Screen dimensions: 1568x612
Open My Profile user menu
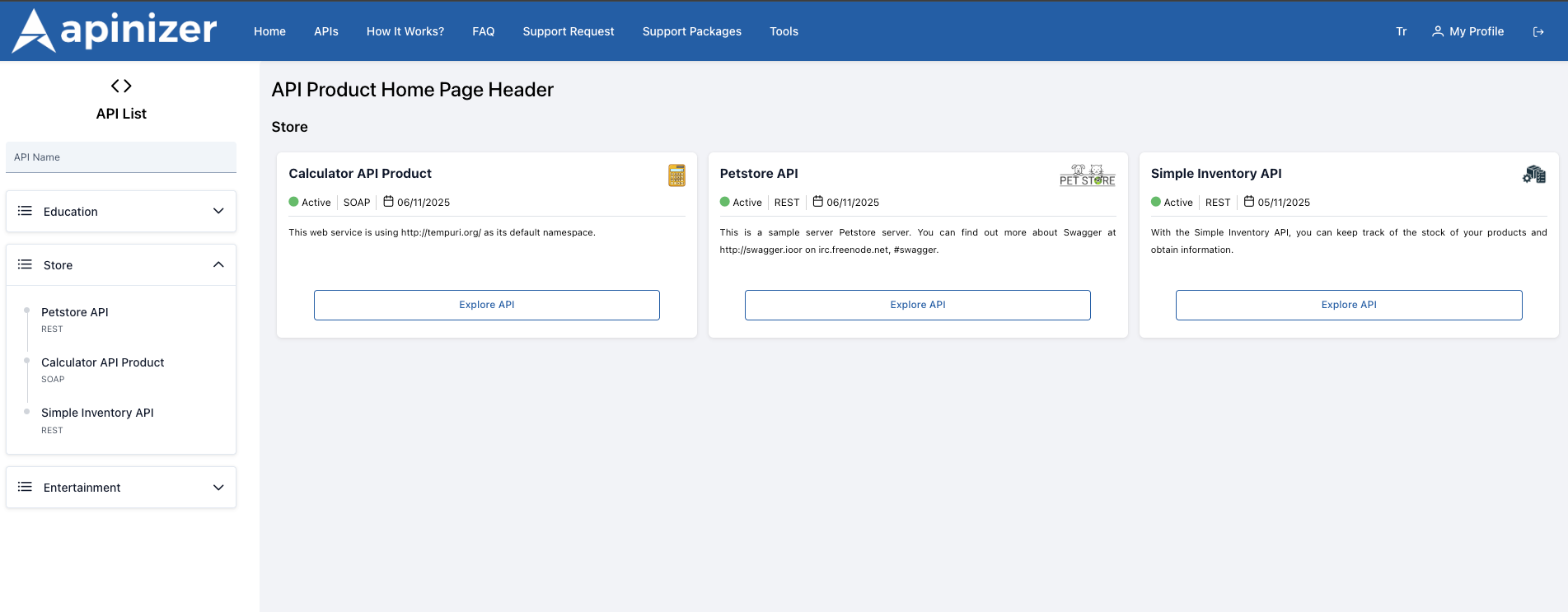tap(1467, 31)
